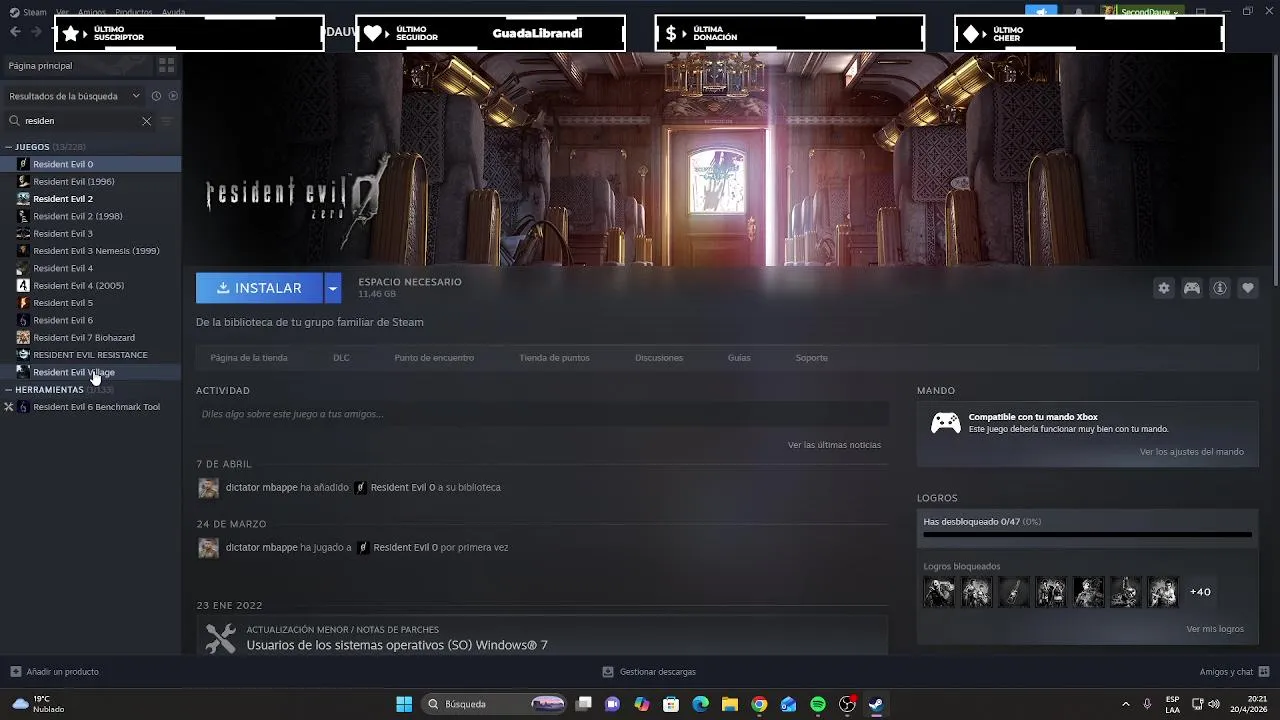Select RESIDENT EVIL RESISTANCE
Screen dimensions: 1280x720
[91, 355]
